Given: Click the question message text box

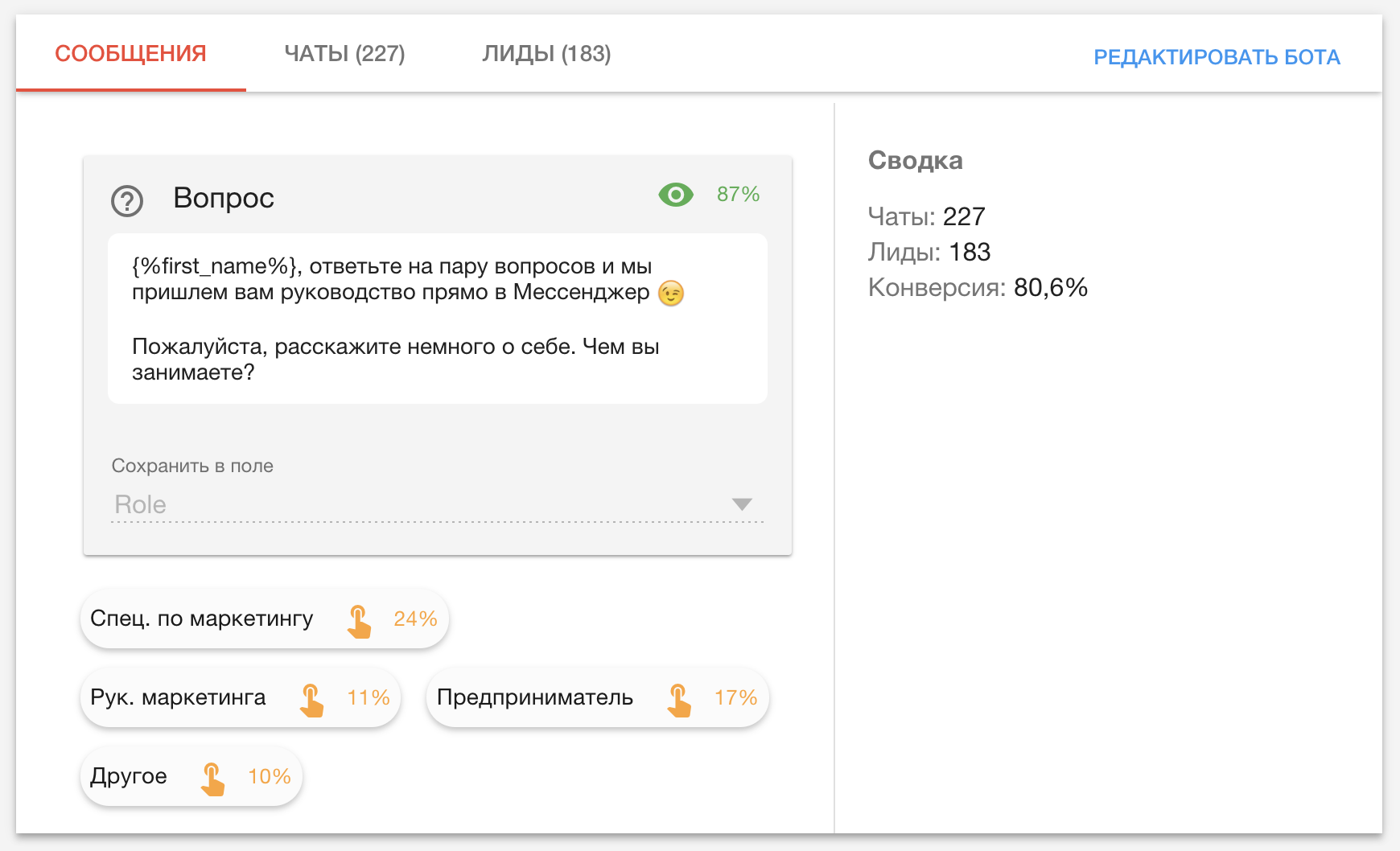Looking at the screenshot, I should click(x=438, y=319).
